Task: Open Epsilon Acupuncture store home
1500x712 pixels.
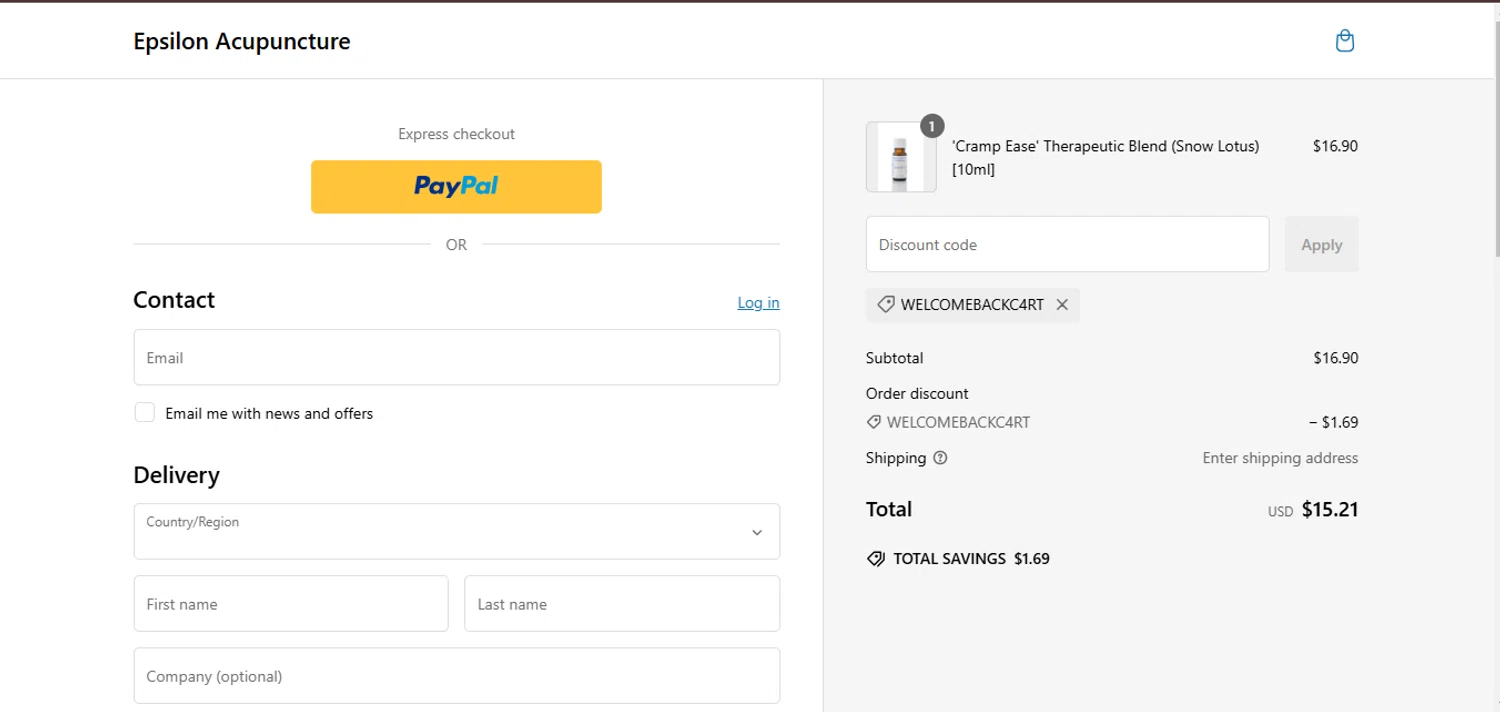Action: coord(242,41)
